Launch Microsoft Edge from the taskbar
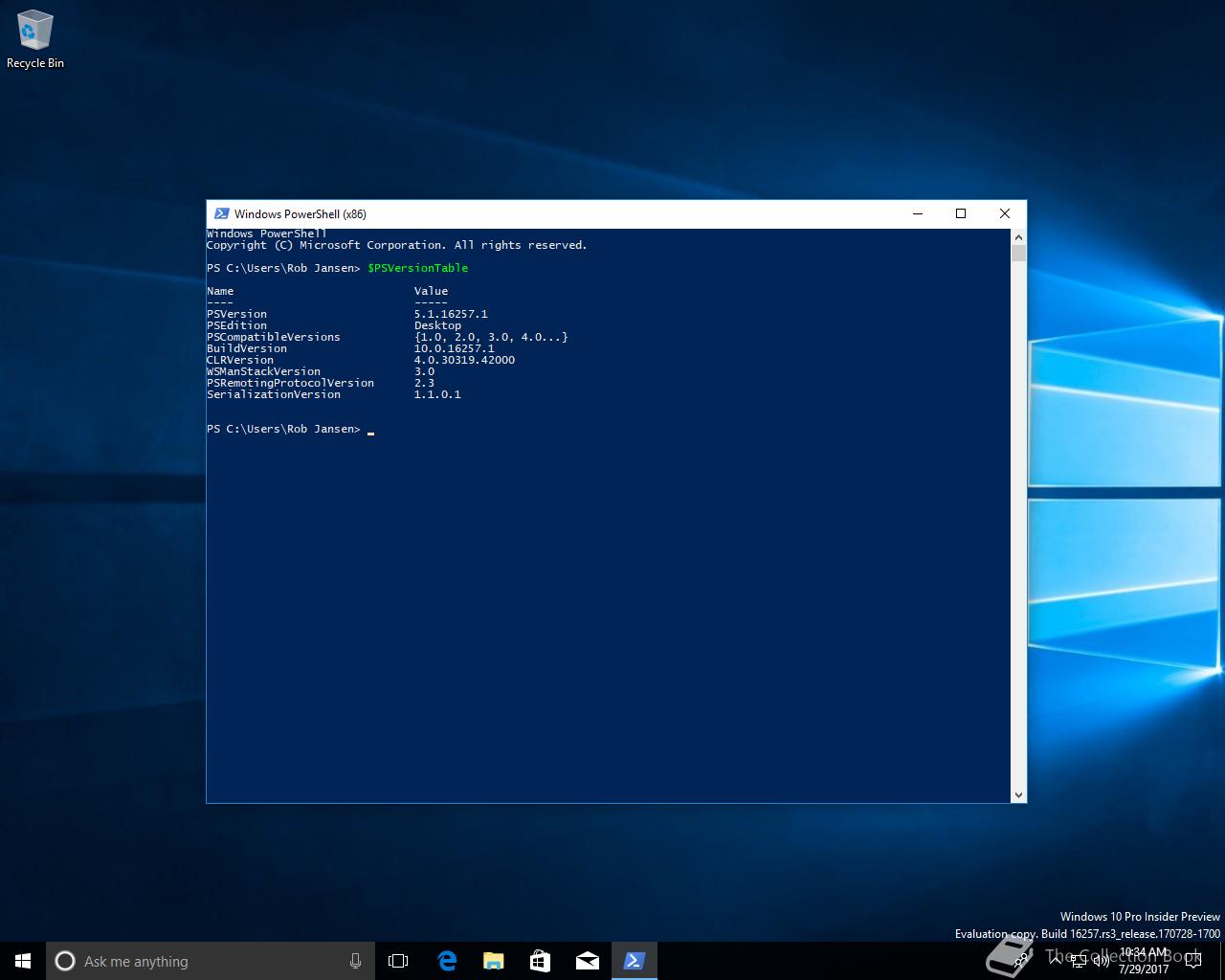 tap(446, 961)
